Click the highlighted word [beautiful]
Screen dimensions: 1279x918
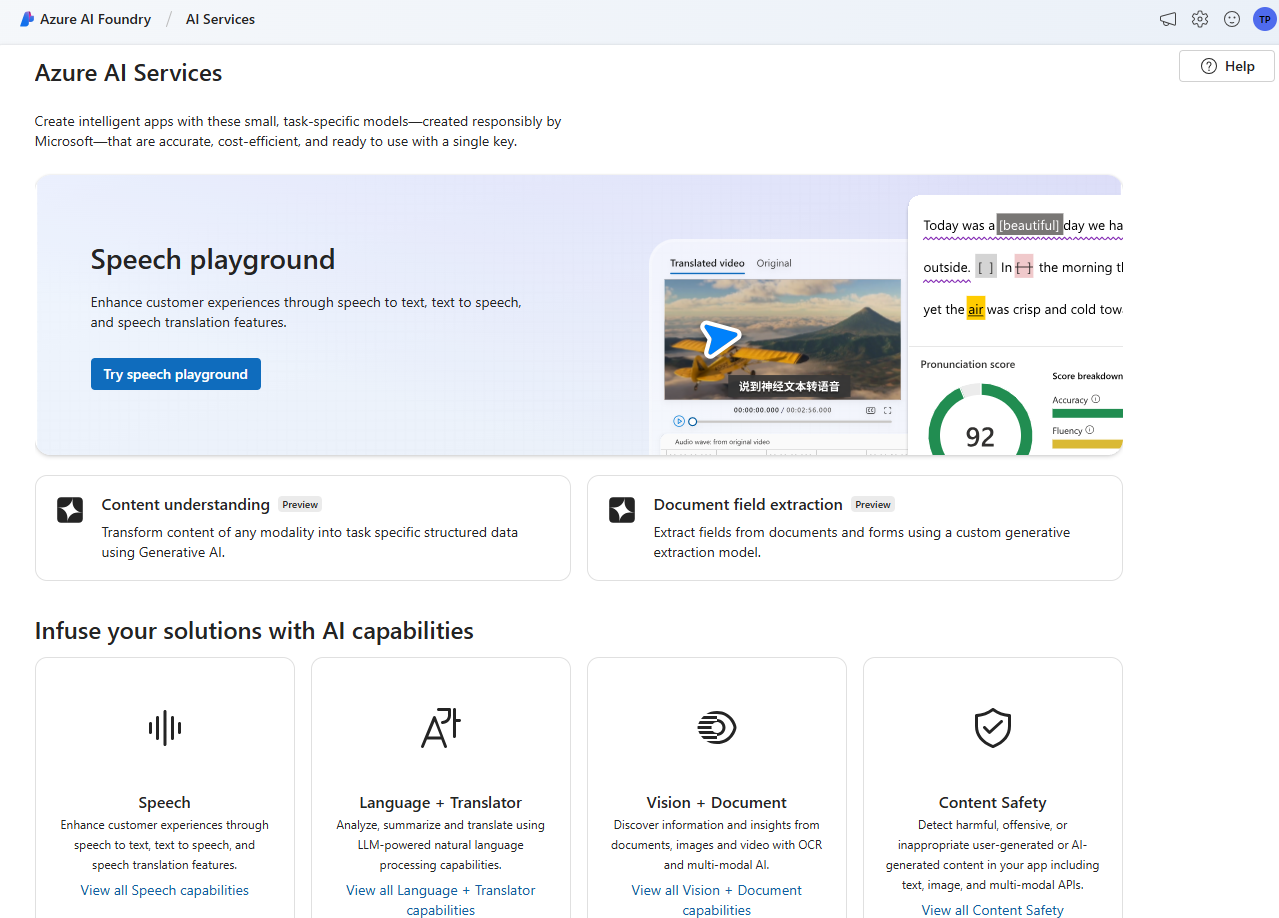1029,225
